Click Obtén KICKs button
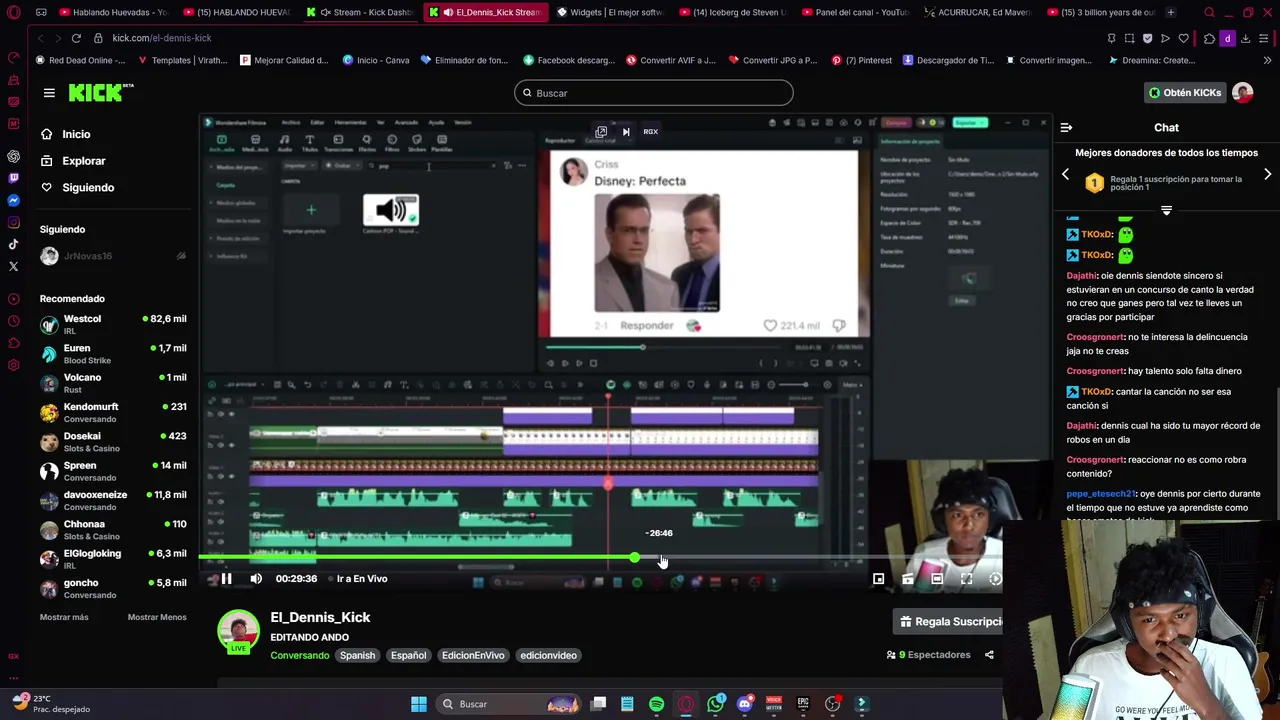 1185,93
